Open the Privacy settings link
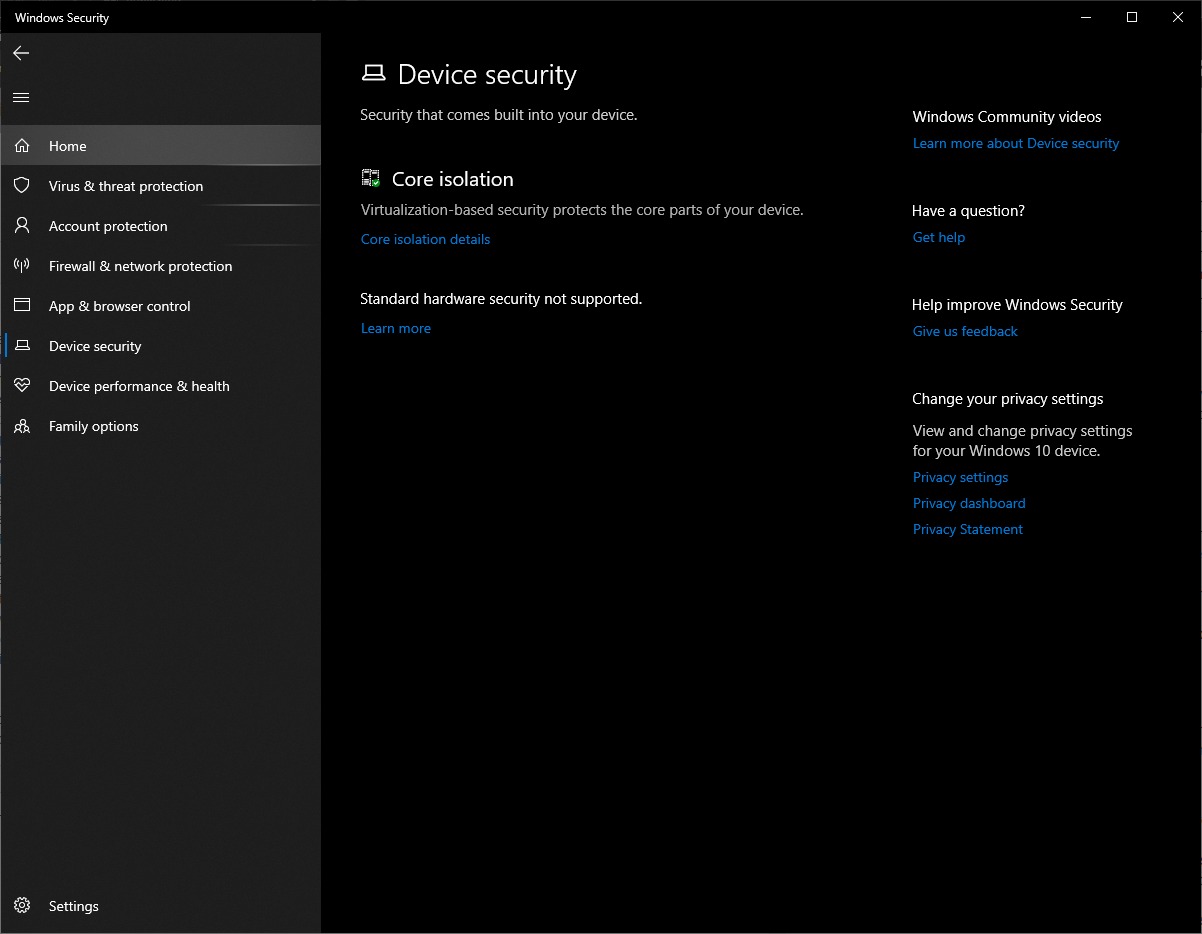Screen dimensions: 1202x934 coord(960,477)
